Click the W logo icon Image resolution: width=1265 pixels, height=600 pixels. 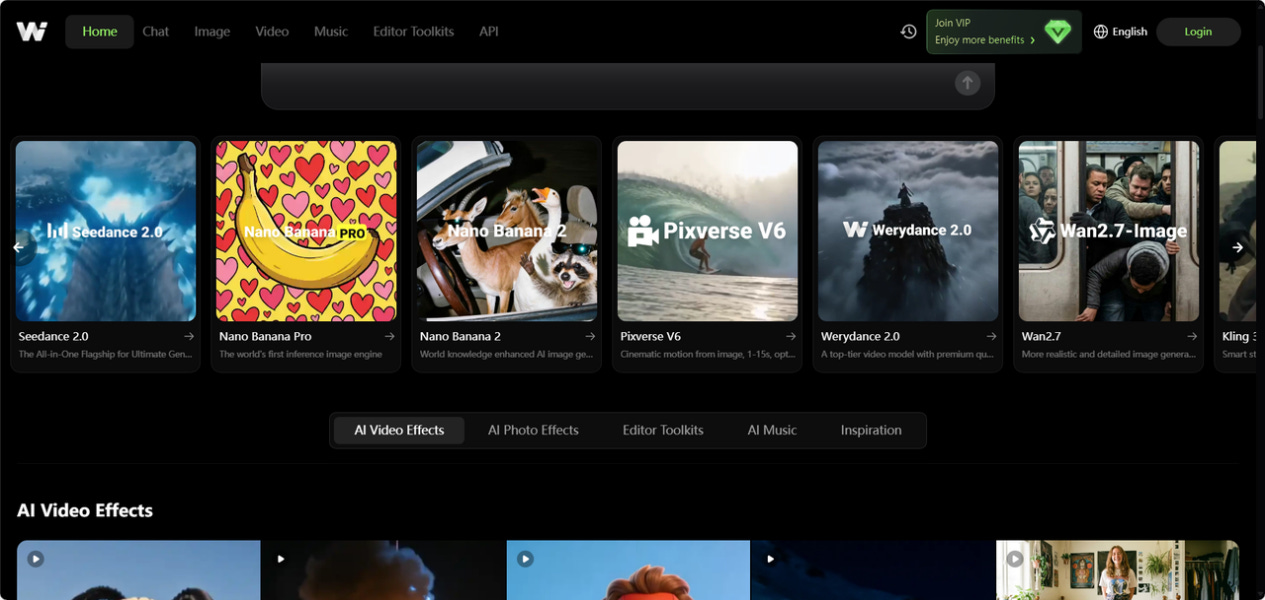point(32,32)
